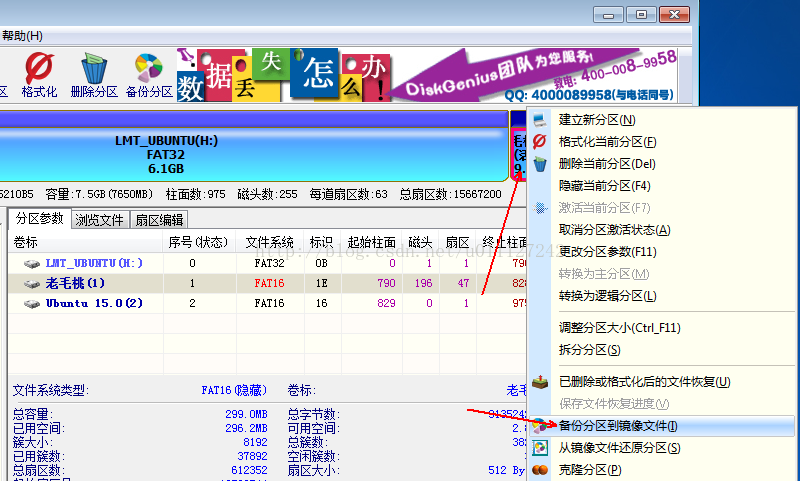800x481 pixels.
Task: Click the DiskGenius advertisement banner
Action: click(x=428, y=74)
